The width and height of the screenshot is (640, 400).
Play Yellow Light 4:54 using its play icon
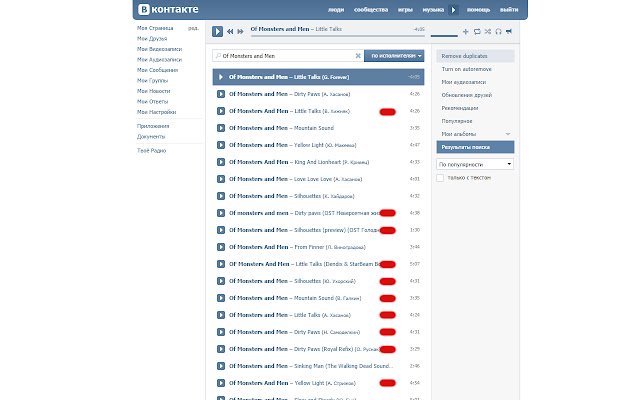[x=221, y=383]
